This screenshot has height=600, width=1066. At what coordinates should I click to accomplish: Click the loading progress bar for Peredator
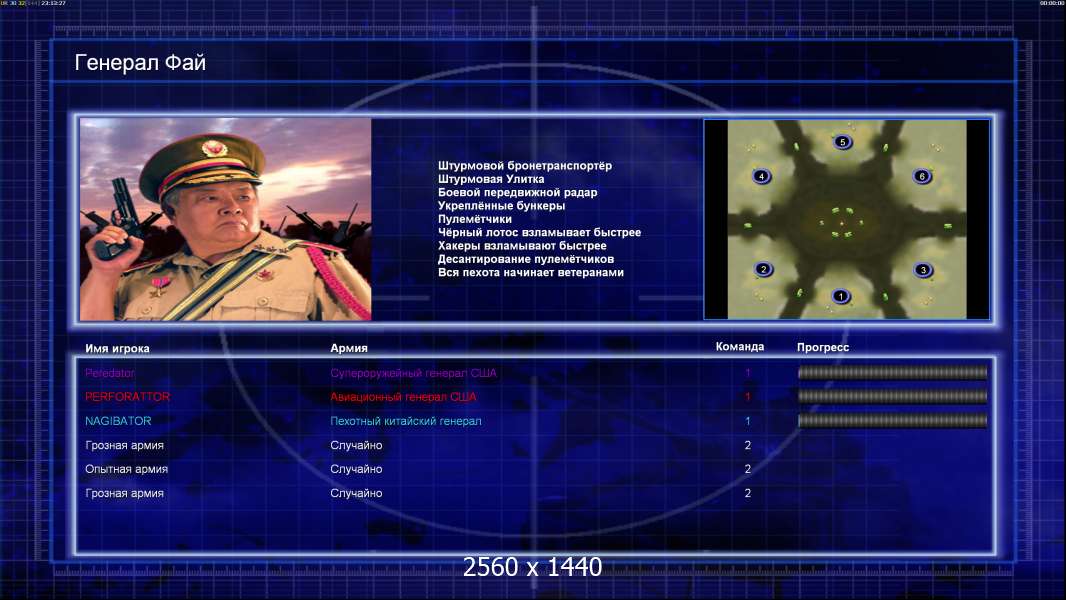pyautogui.click(x=892, y=372)
